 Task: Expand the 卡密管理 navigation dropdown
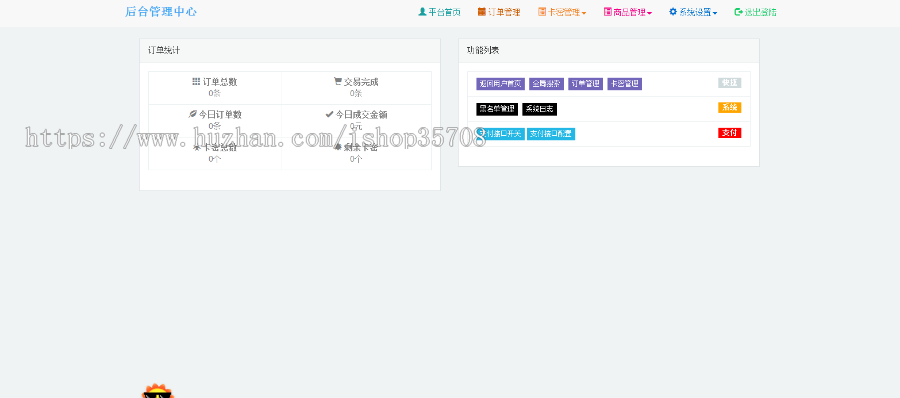(x=562, y=12)
